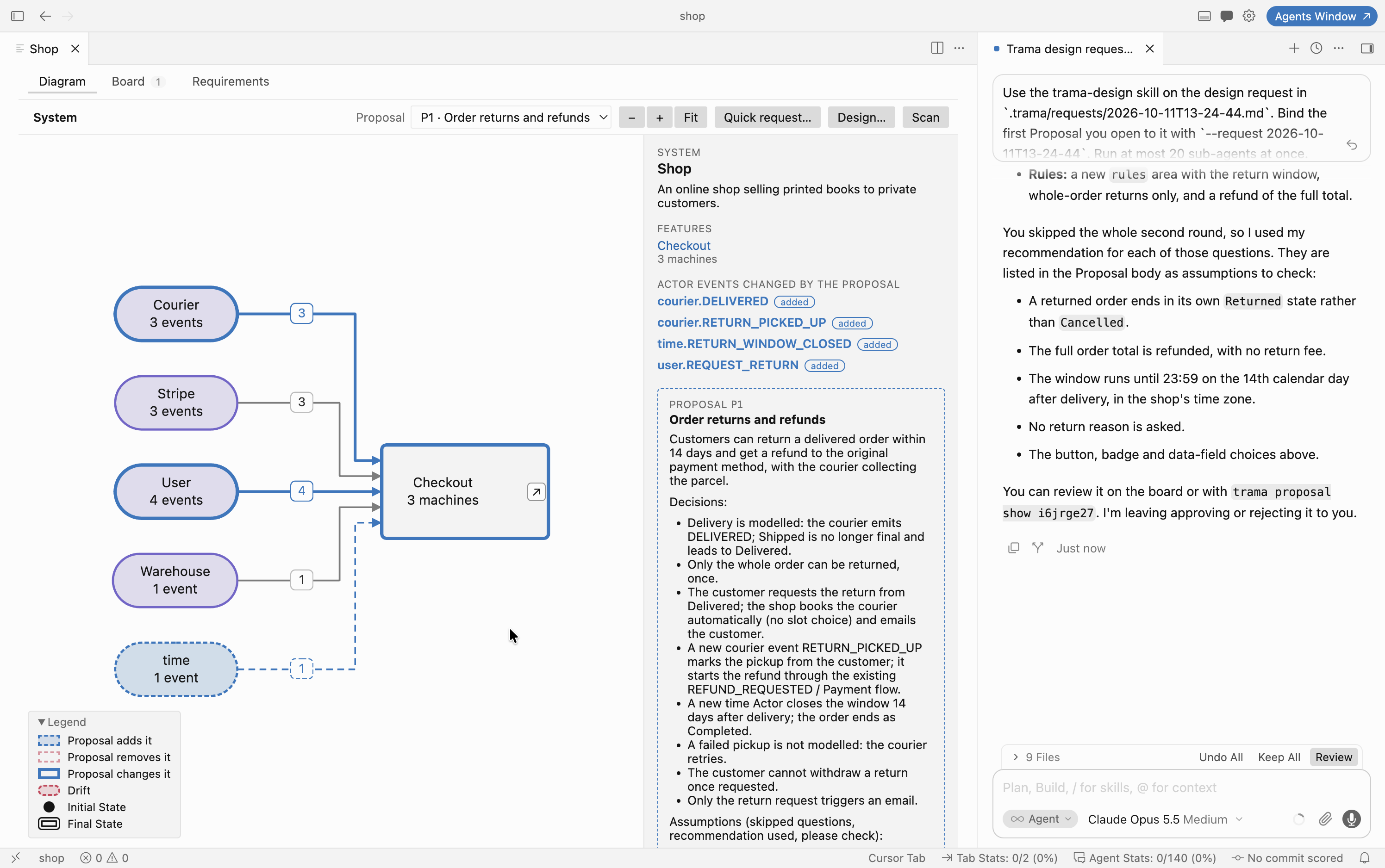The image size is (1385, 868).
Task: Attach a file with paperclip icon
Action: 1325,819
